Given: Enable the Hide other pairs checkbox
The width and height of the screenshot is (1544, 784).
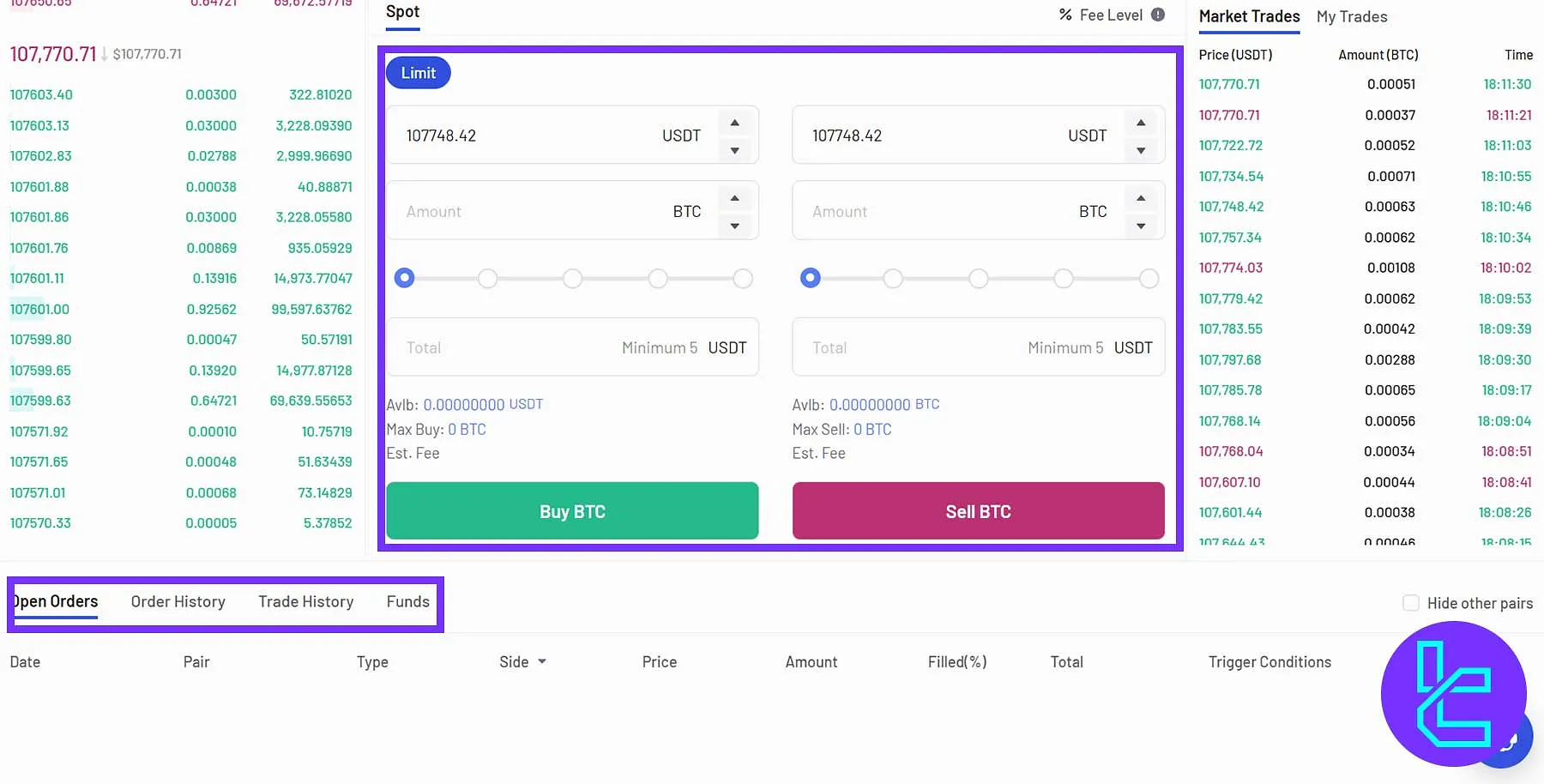Looking at the screenshot, I should coord(1411,603).
